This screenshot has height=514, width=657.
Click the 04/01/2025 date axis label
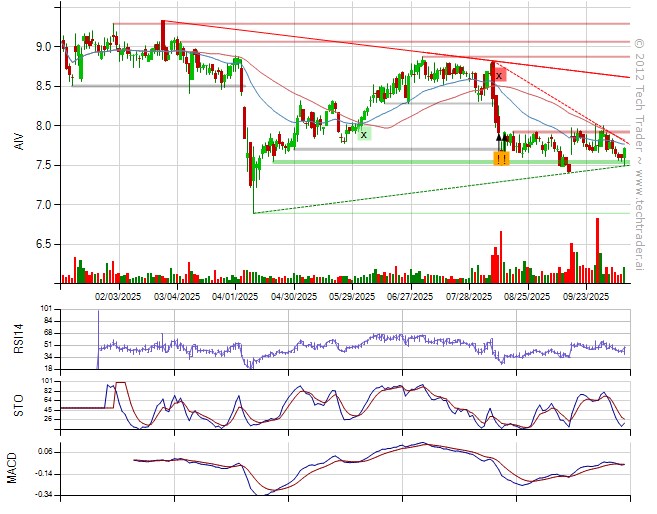point(236,296)
